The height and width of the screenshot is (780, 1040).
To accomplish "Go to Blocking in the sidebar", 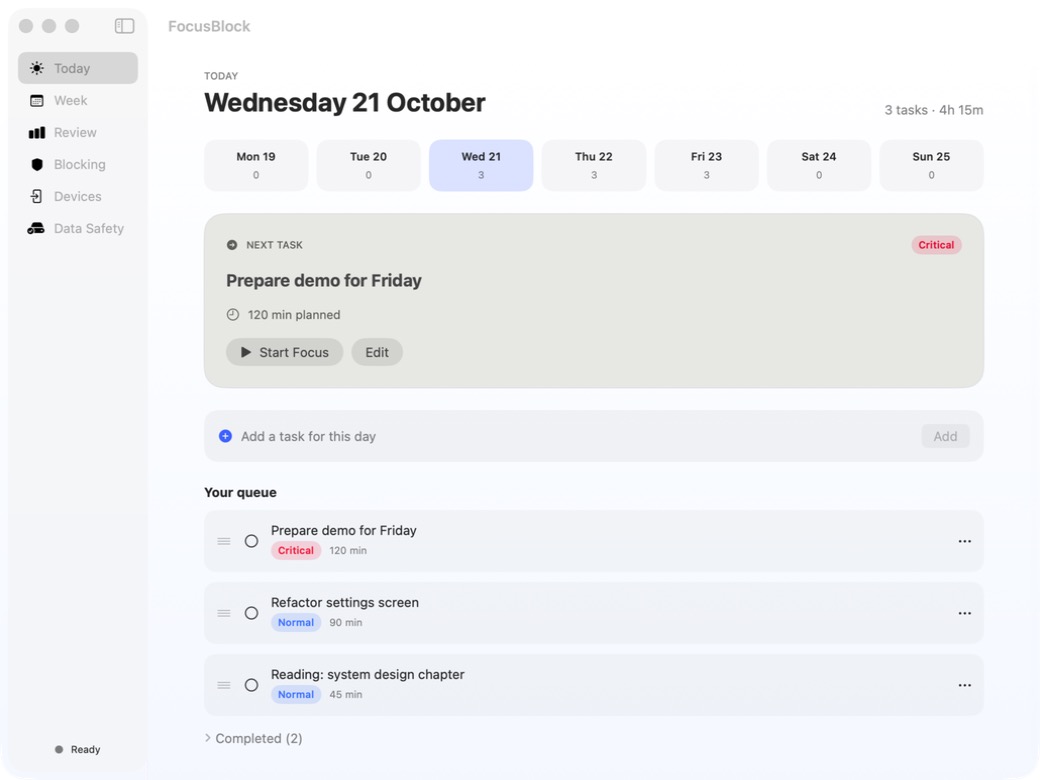I will [x=78, y=164].
